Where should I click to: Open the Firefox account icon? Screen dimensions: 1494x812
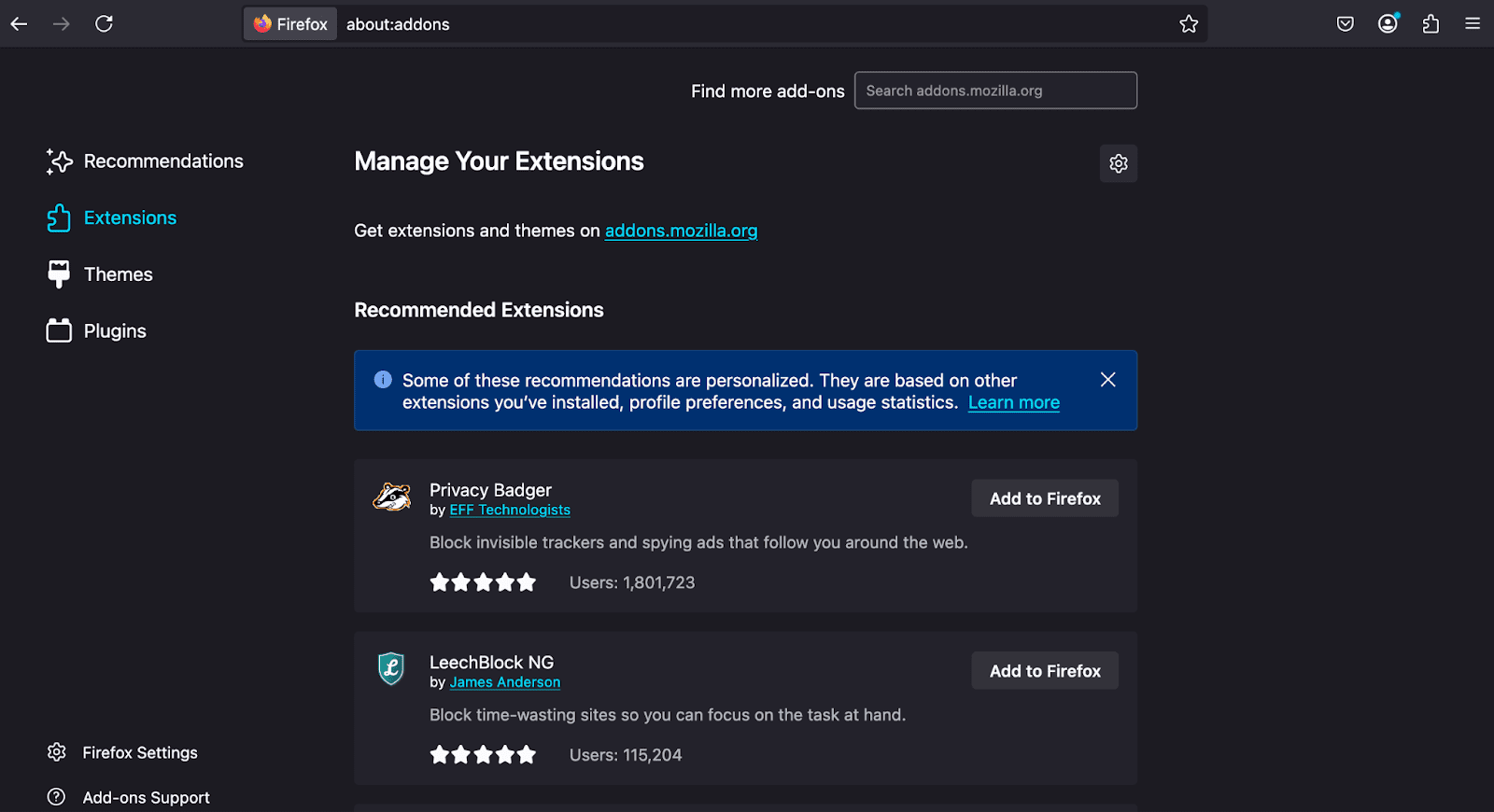tap(1388, 24)
